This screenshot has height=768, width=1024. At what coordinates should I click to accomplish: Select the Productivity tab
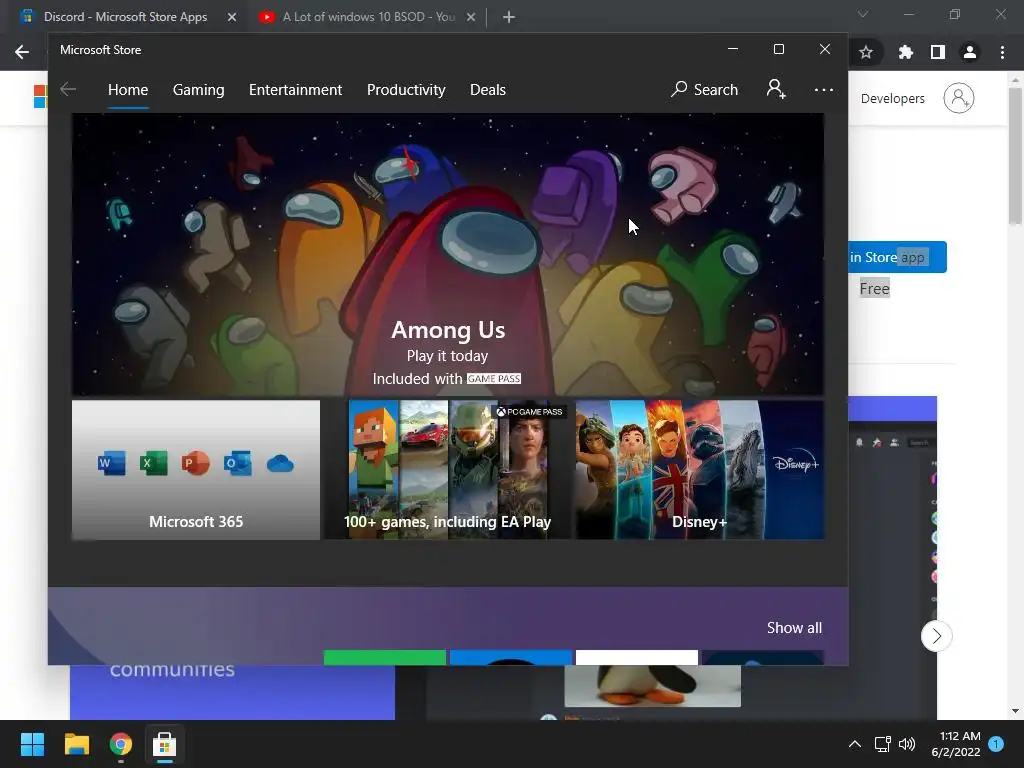point(406,89)
